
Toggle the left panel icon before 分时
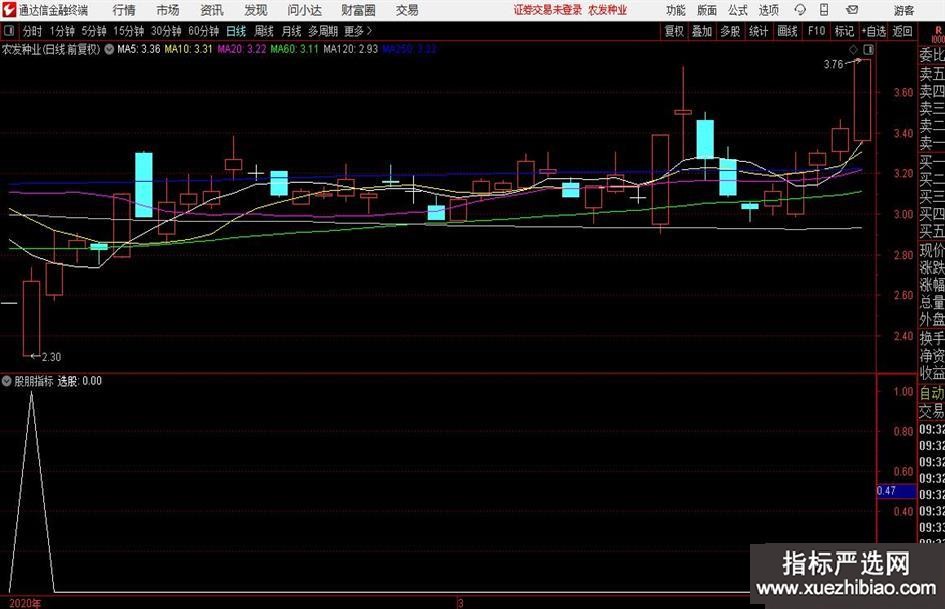tap(9, 31)
